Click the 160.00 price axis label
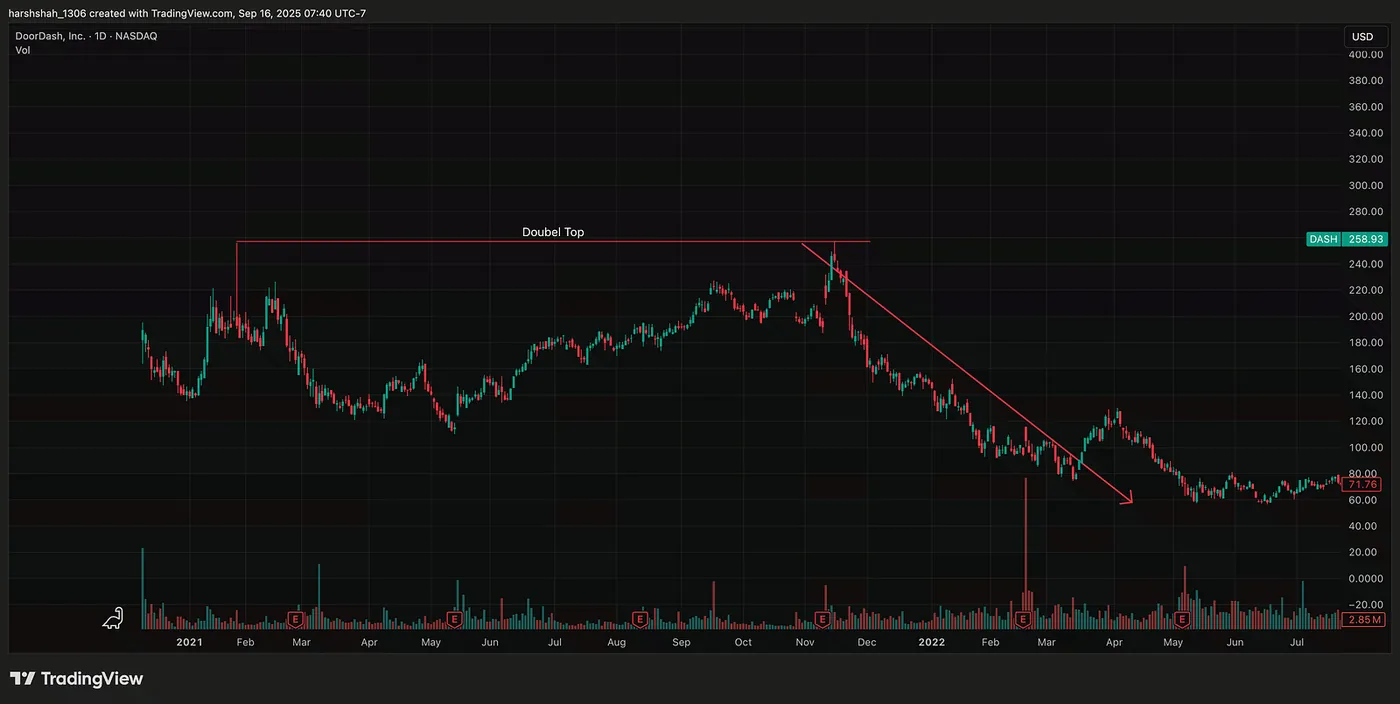 pyautogui.click(x=1365, y=369)
